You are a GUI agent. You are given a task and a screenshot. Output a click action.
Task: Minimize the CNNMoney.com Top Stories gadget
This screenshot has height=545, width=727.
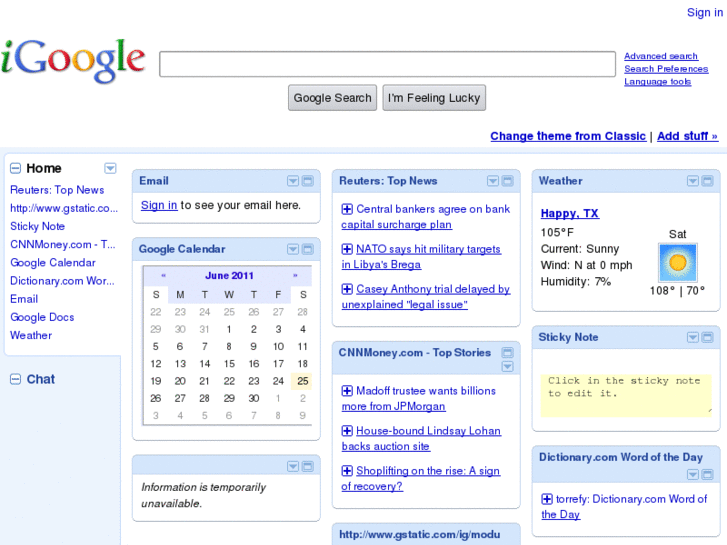pos(508,352)
